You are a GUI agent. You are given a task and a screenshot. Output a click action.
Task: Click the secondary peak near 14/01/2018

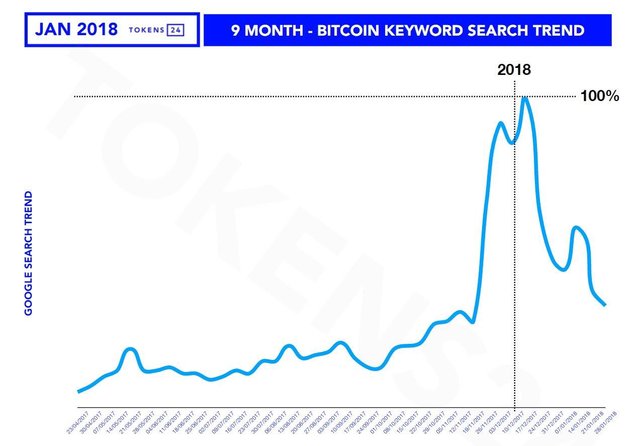click(576, 228)
